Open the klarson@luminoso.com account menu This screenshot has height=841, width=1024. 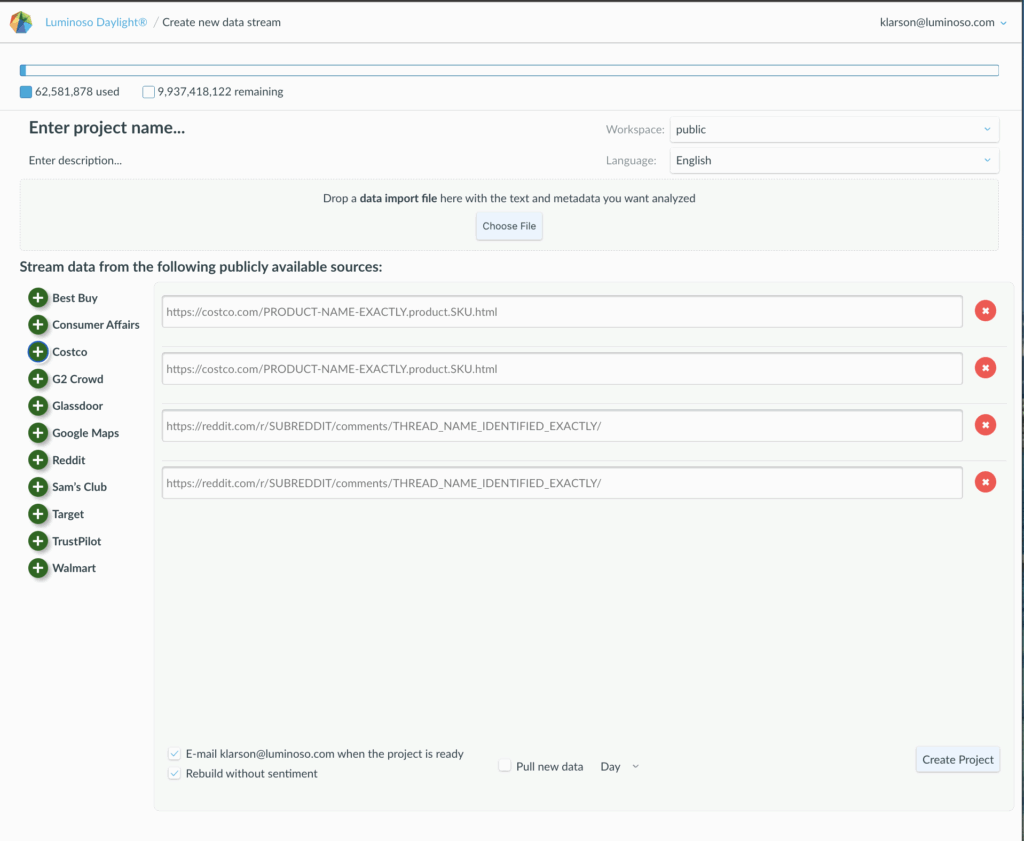(942, 22)
